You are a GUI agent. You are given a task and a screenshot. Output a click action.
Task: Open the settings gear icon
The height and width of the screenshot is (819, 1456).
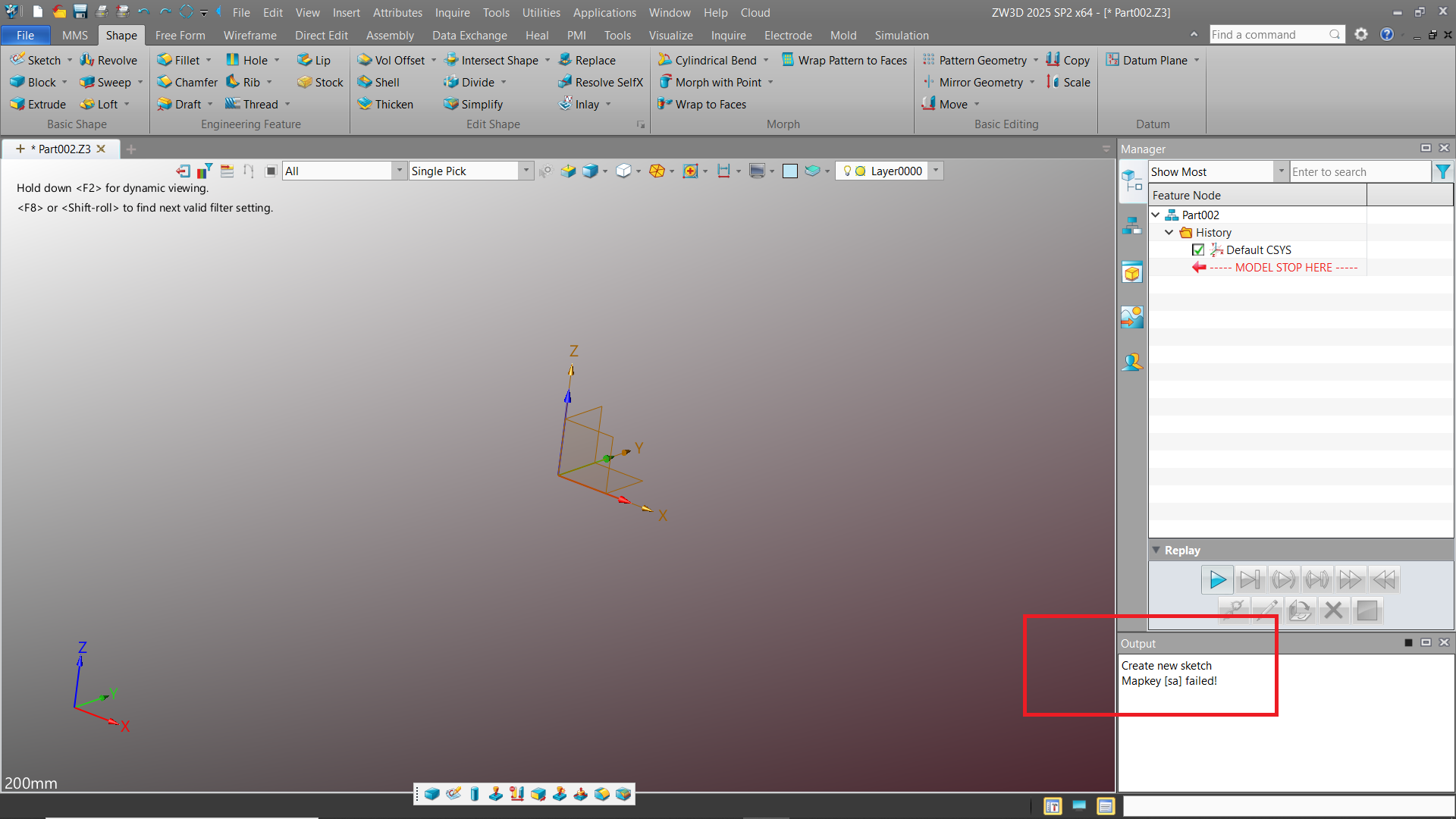[x=1361, y=34]
